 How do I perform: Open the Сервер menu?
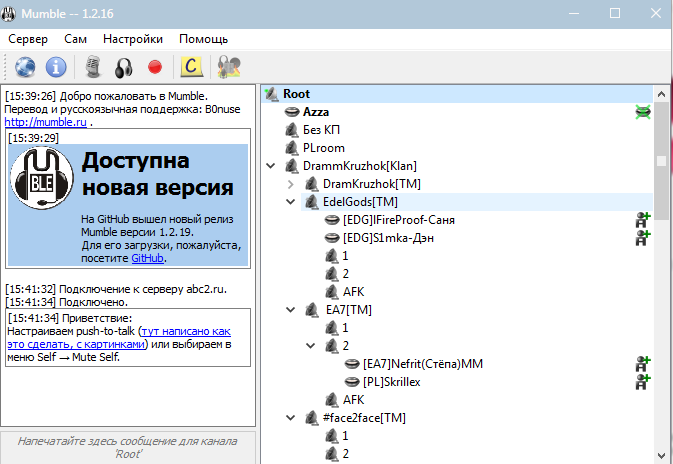pos(28,39)
